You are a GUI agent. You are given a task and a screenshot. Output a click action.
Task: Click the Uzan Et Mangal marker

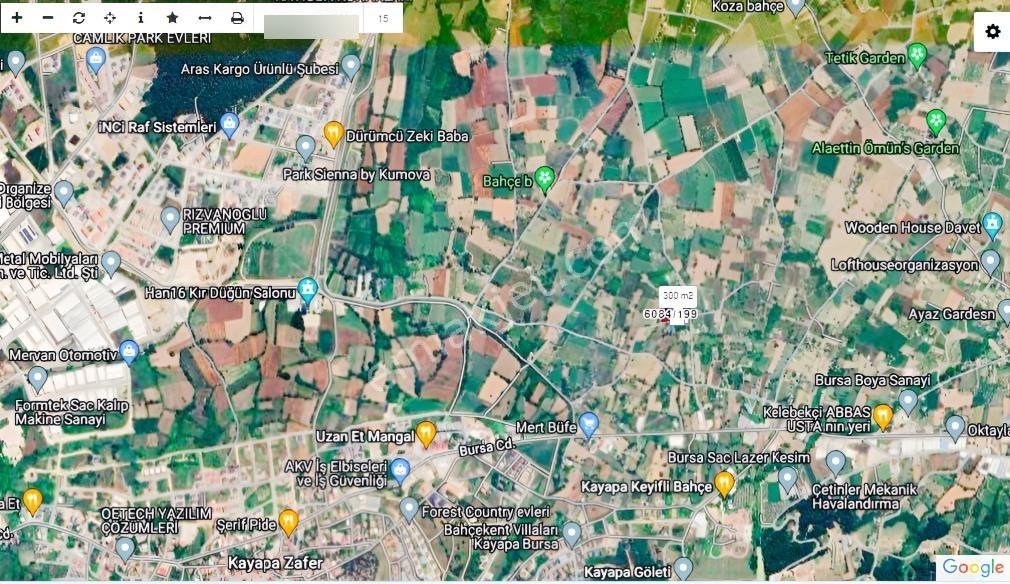click(426, 435)
